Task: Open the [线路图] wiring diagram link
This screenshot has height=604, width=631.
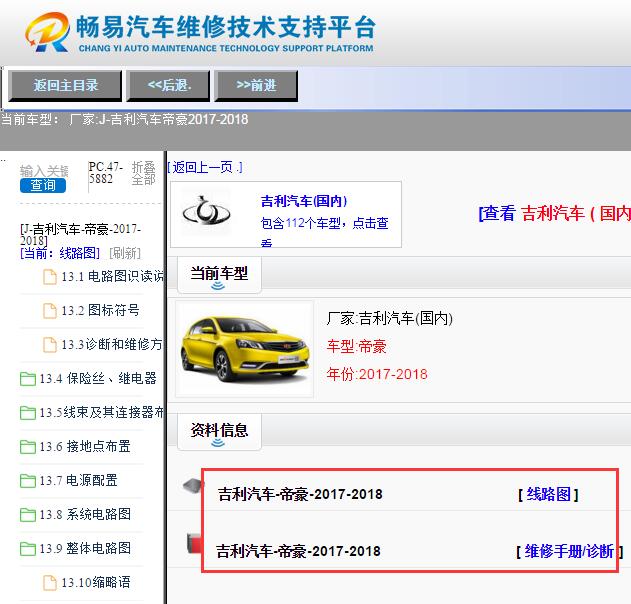Action: click(x=549, y=494)
